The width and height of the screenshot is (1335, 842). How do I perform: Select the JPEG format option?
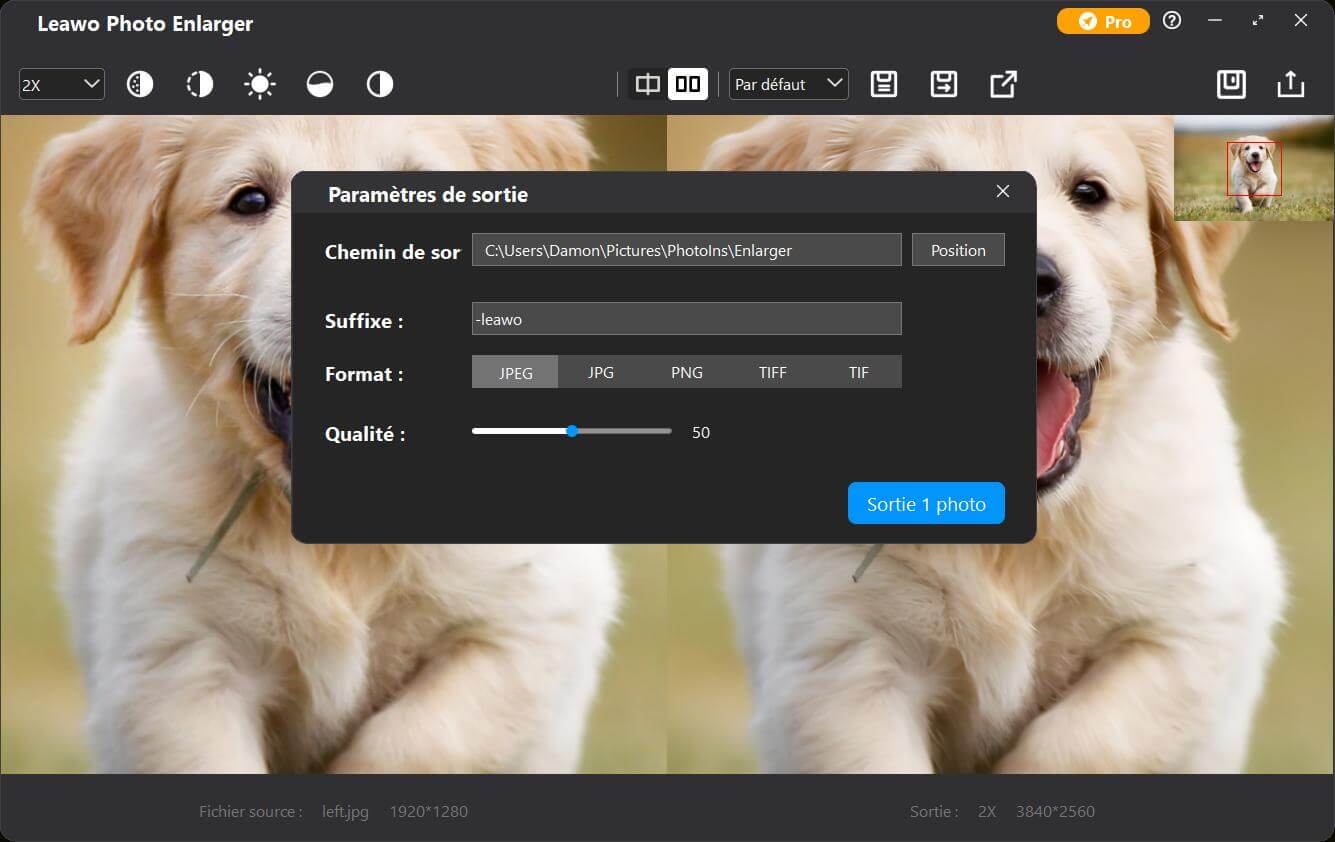pos(515,373)
